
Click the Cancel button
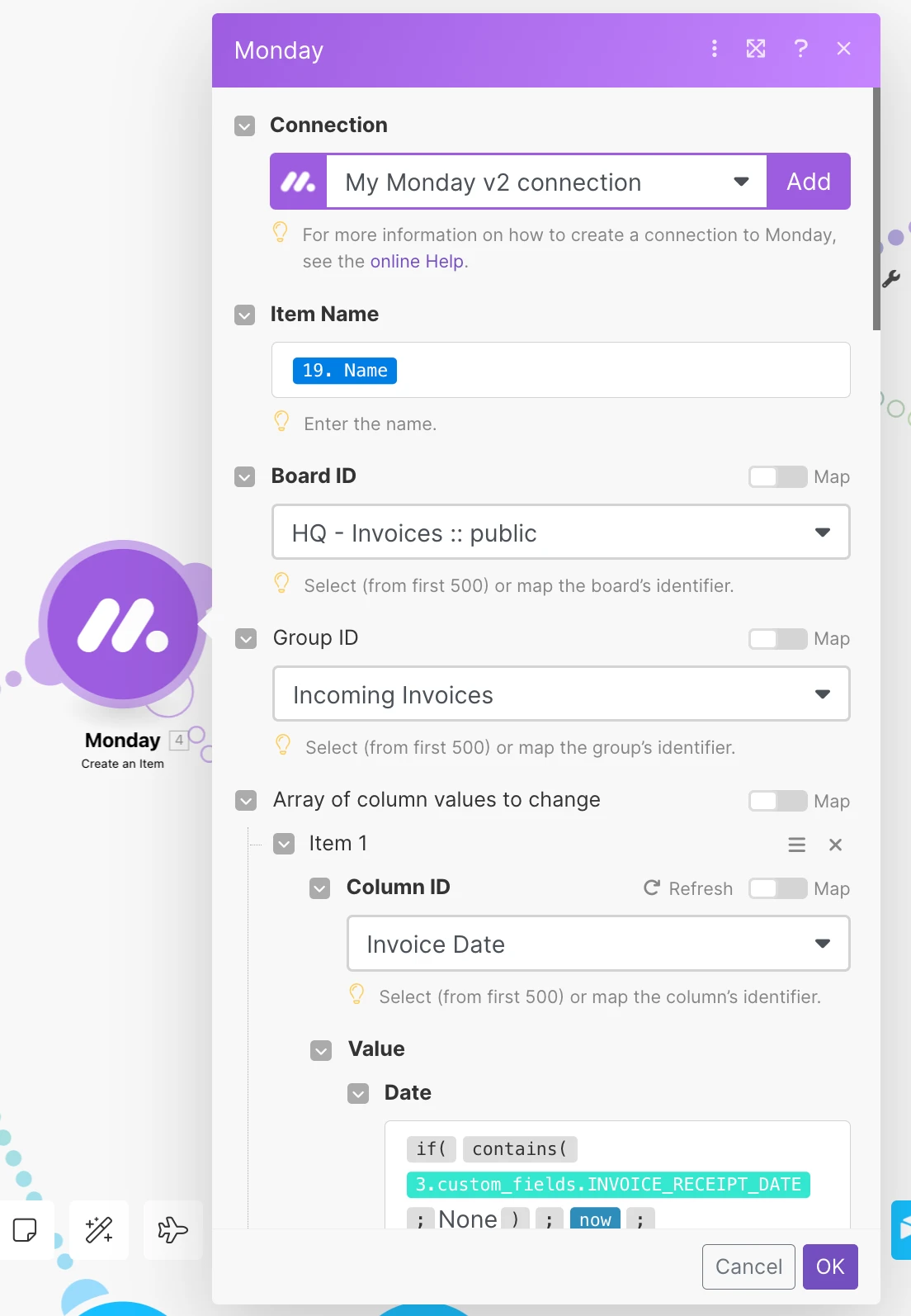click(748, 1266)
